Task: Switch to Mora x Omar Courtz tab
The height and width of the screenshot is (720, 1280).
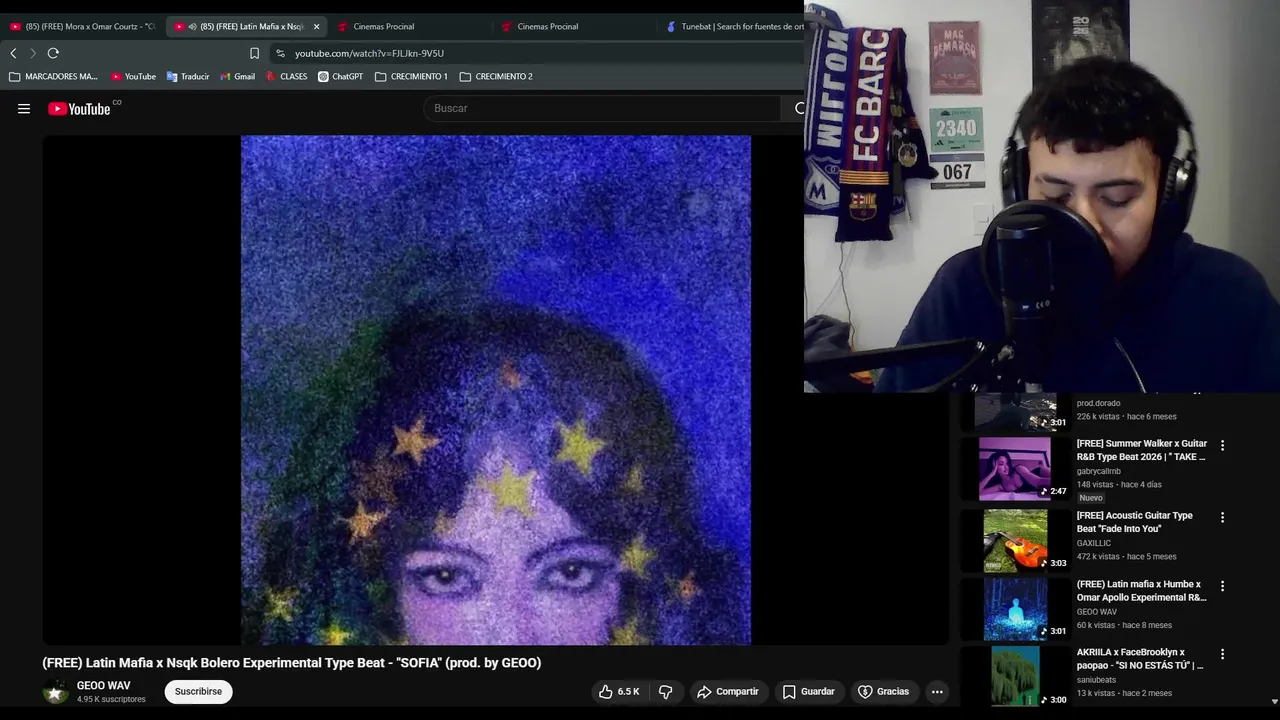Action: point(82,27)
